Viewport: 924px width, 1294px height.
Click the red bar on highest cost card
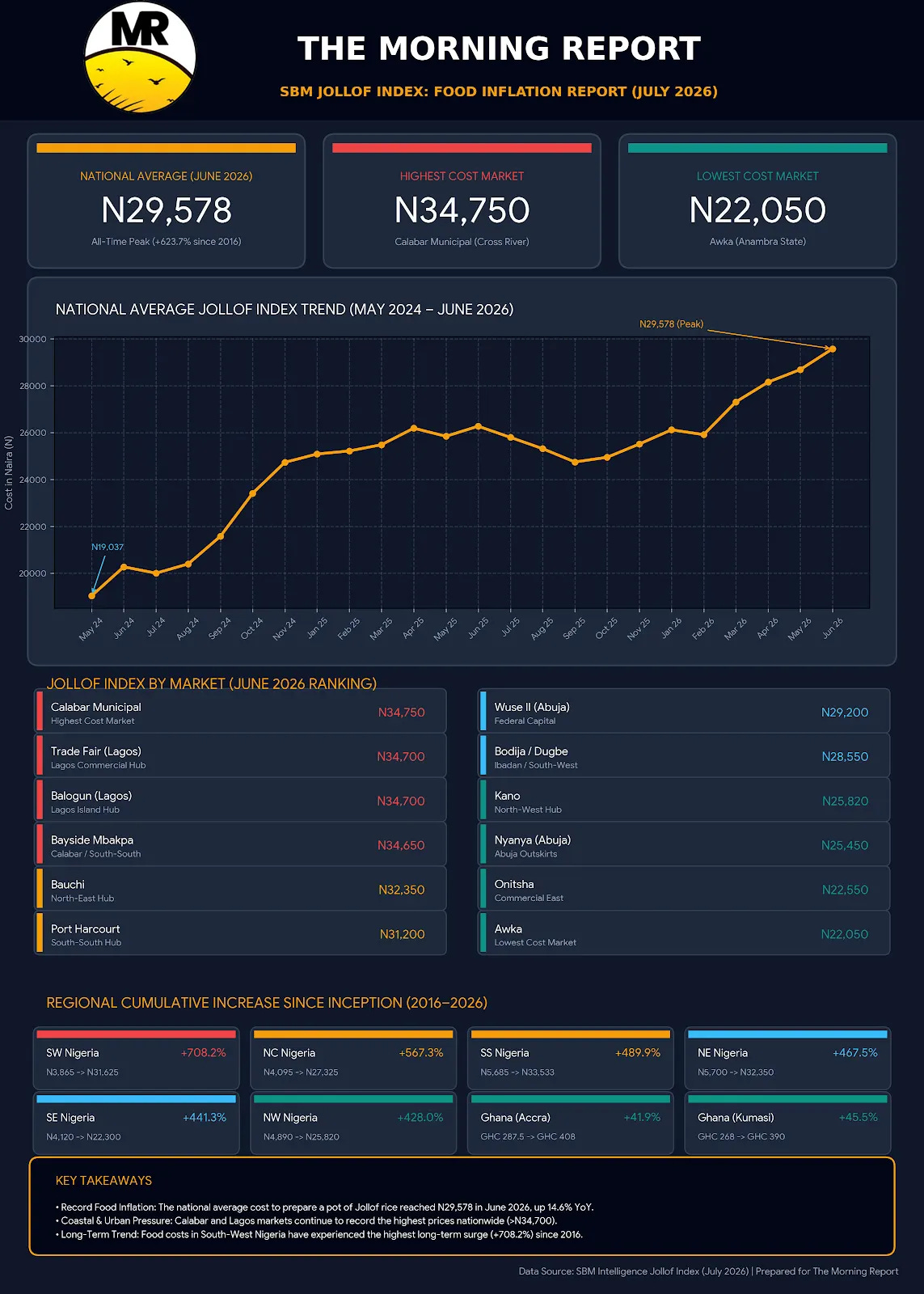(462, 148)
